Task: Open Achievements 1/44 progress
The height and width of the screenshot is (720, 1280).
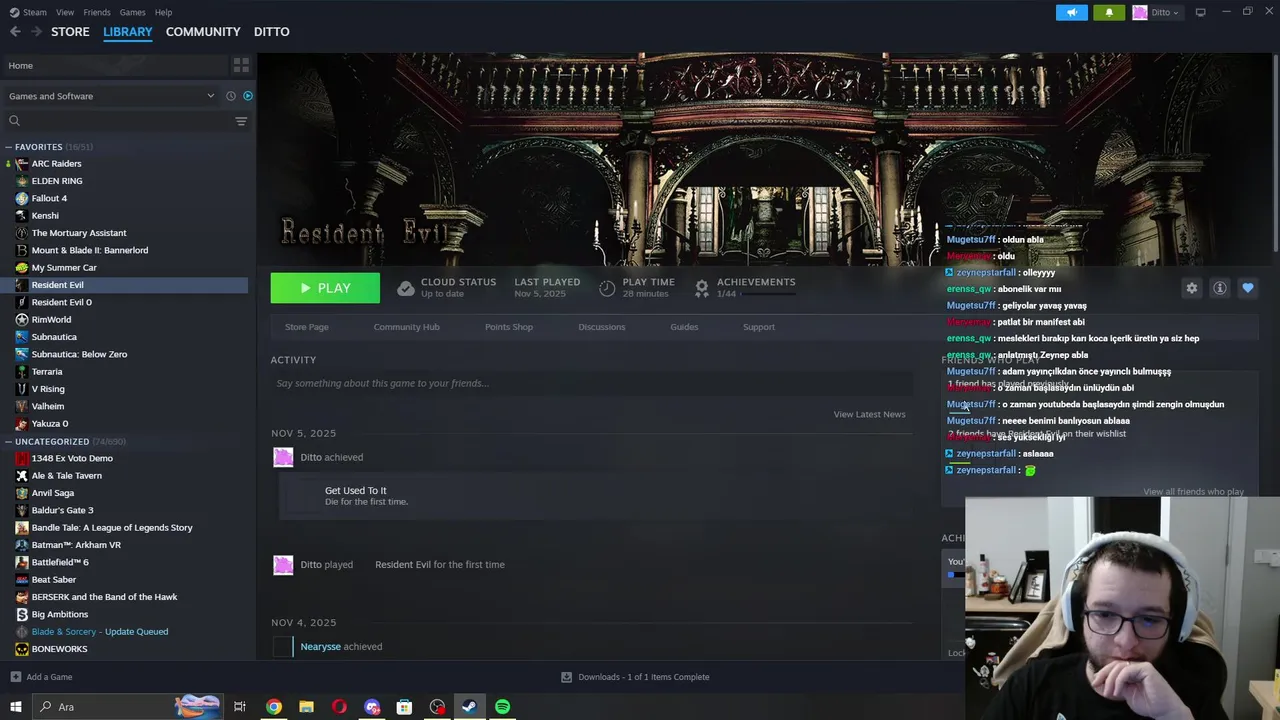Action: tap(745, 288)
